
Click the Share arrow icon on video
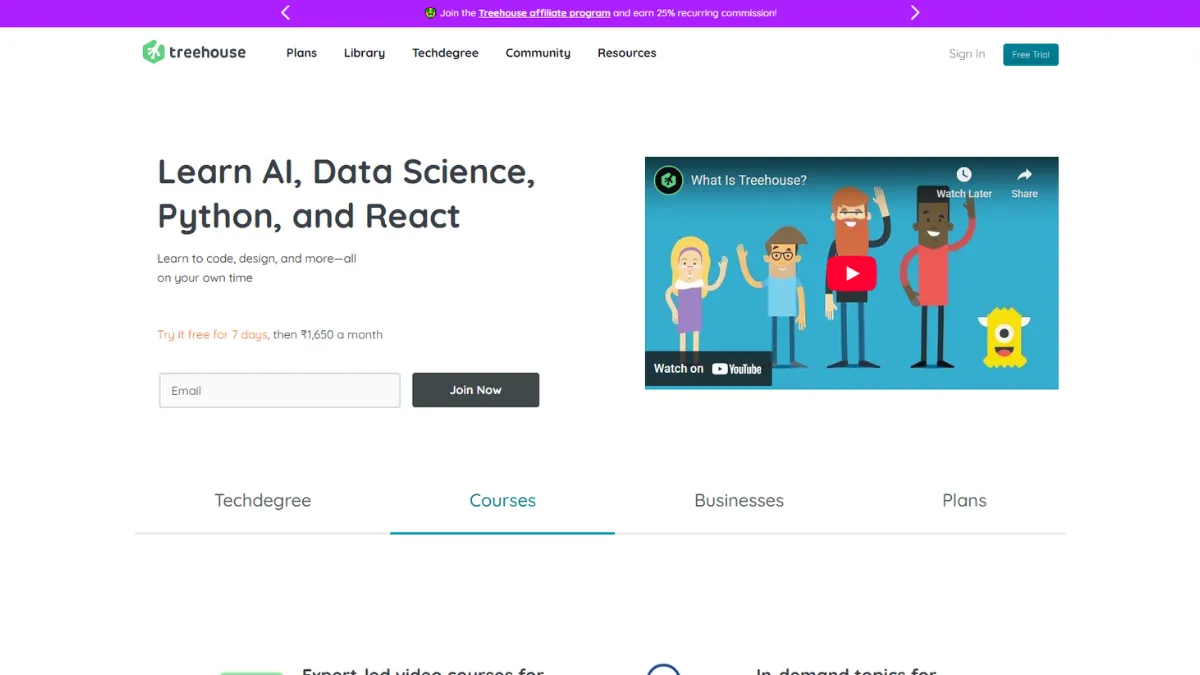(x=1024, y=175)
